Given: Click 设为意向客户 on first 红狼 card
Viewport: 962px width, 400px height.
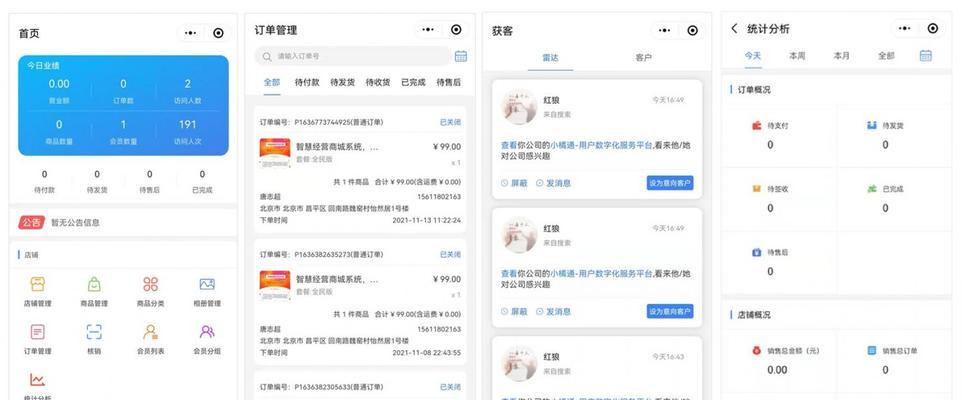Looking at the screenshot, I should pos(670,183).
